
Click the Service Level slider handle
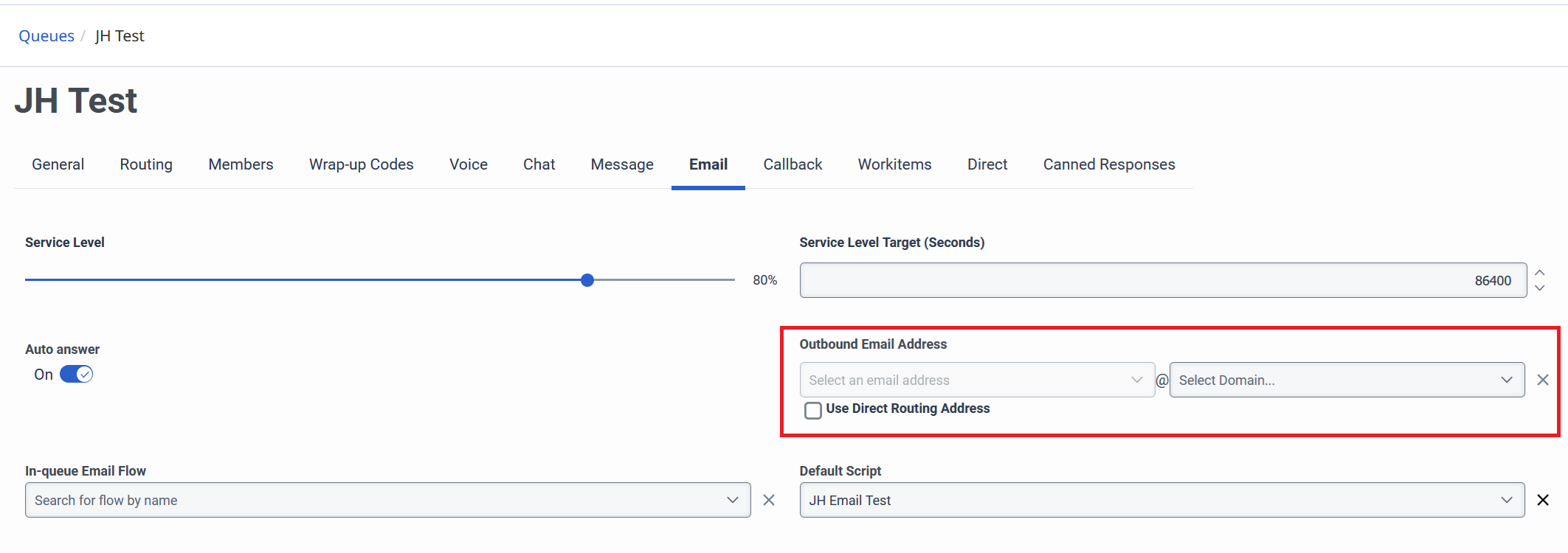[587, 280]
